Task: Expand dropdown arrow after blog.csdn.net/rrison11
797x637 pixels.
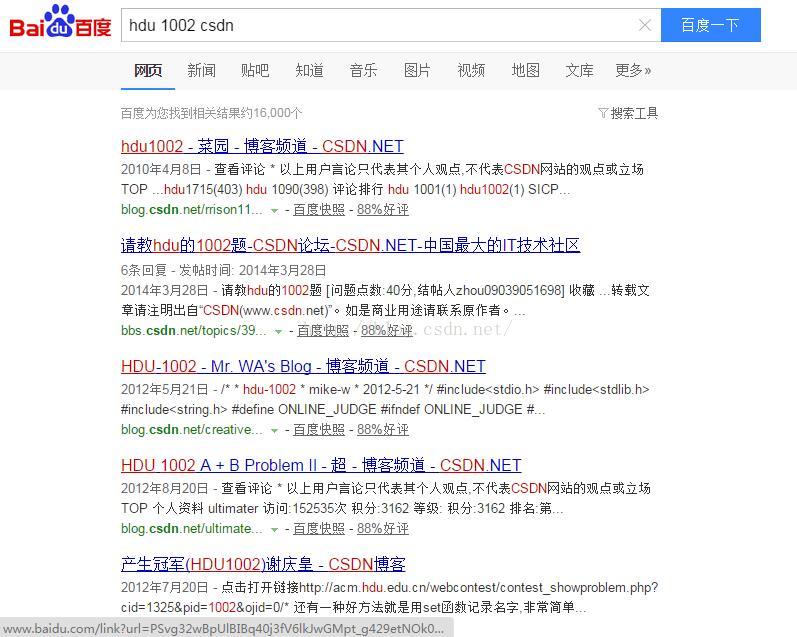Action: [274, 210]
